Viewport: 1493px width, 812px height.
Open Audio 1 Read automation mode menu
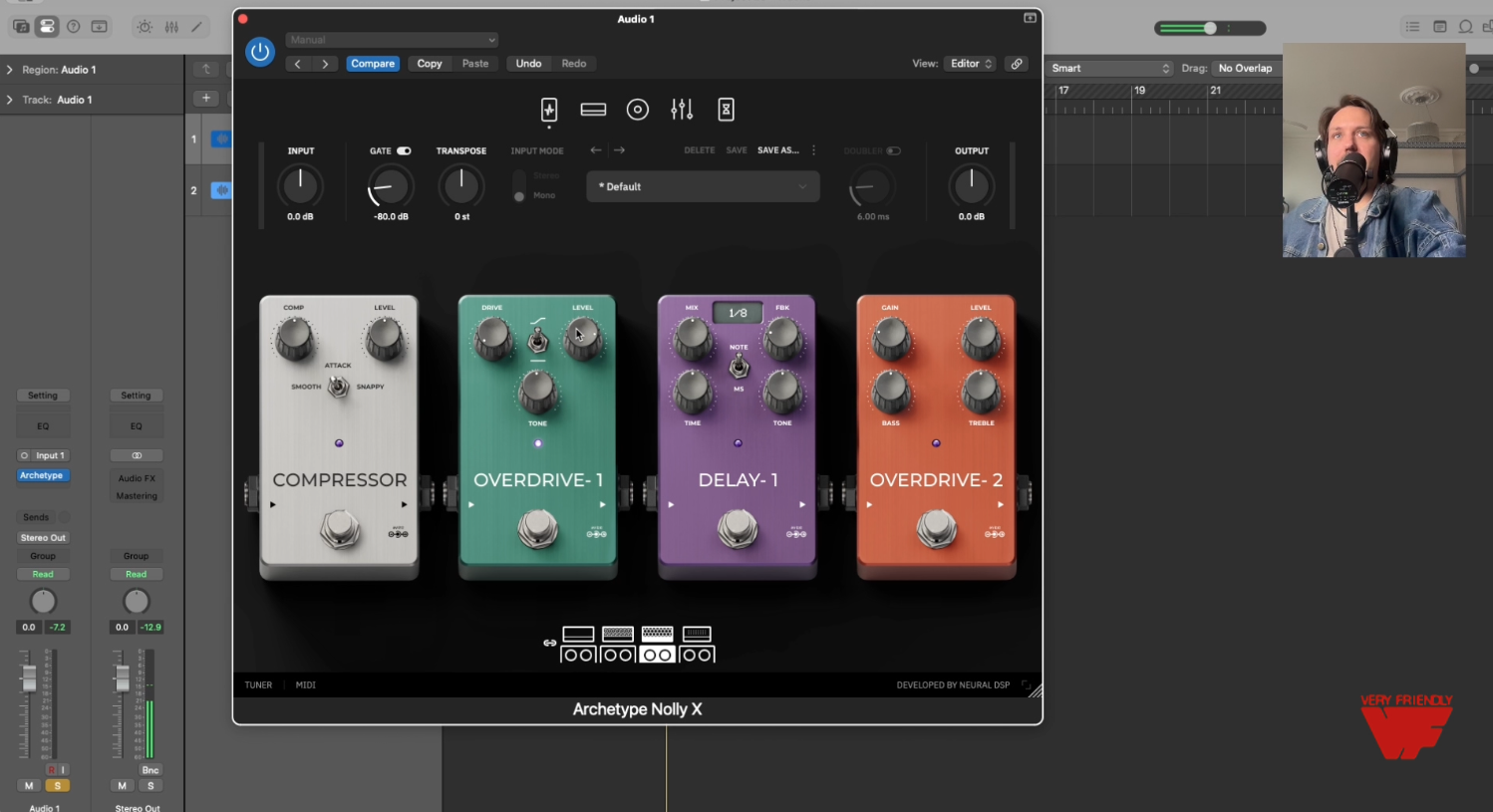coord(43,574)
